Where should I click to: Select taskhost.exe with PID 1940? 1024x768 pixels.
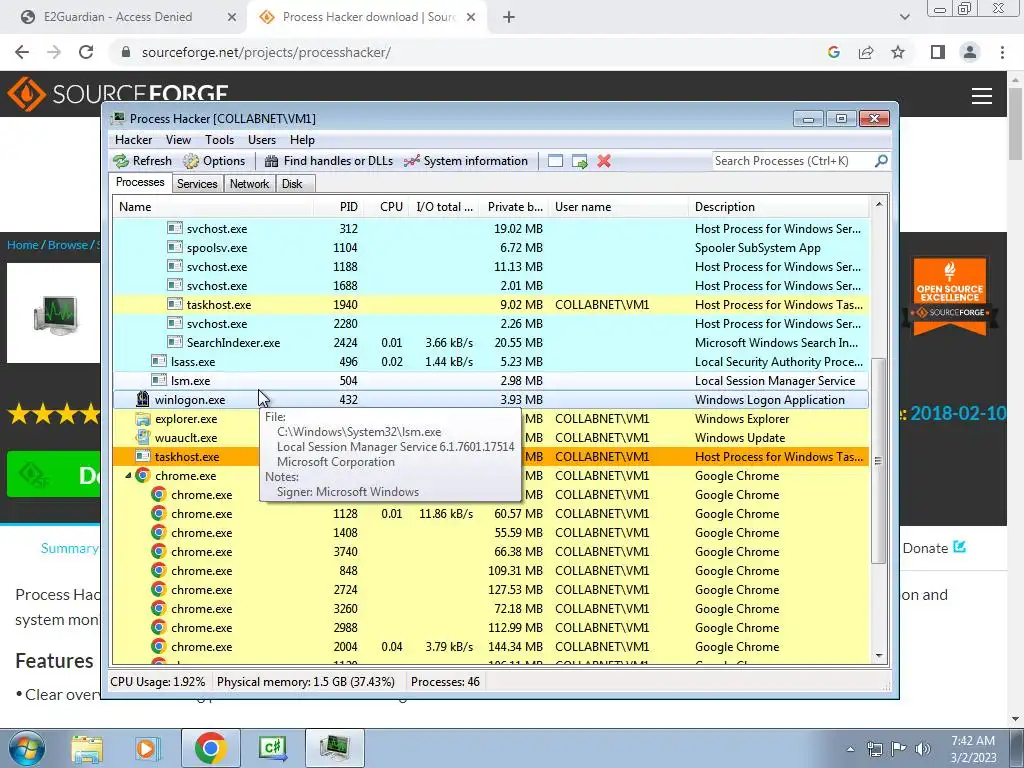click(491, 304)
